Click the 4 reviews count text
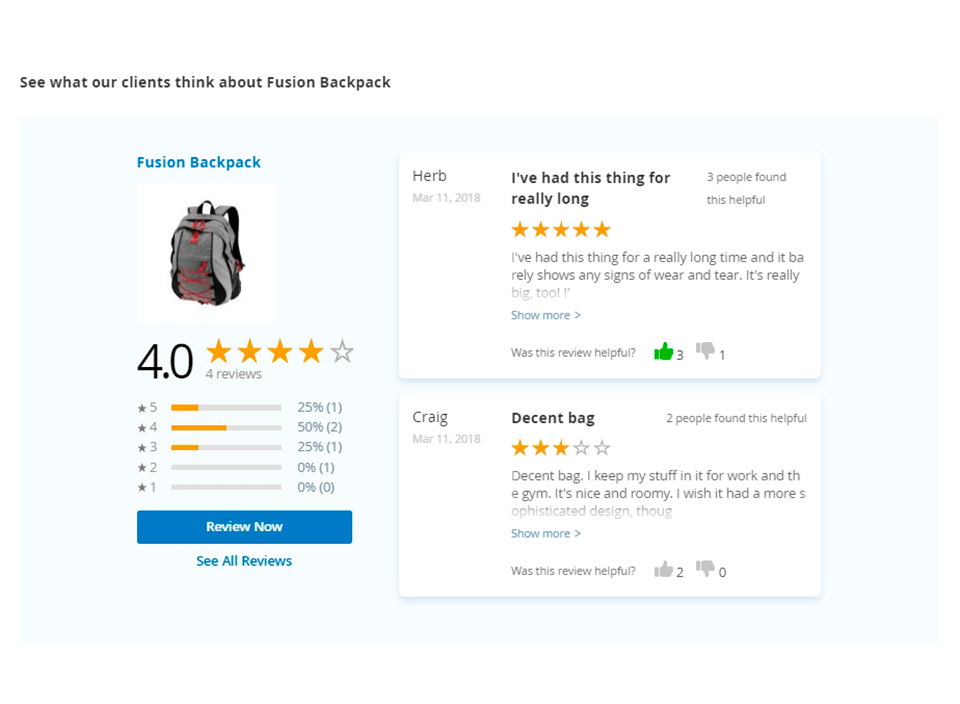The image size is (960, 704). click(x=233, y=374)
